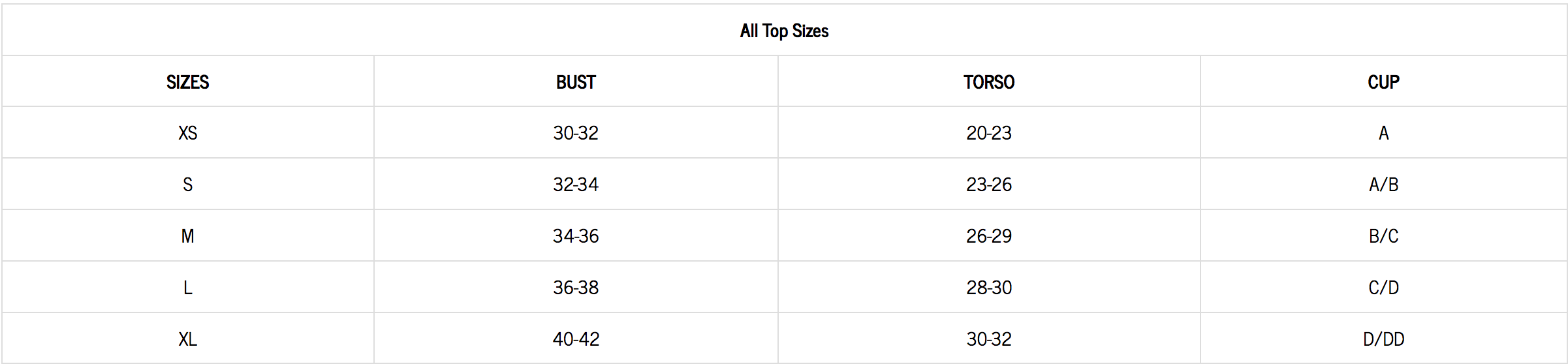Click the TORSO column header

pyautogui.click(x=989, y=82)
